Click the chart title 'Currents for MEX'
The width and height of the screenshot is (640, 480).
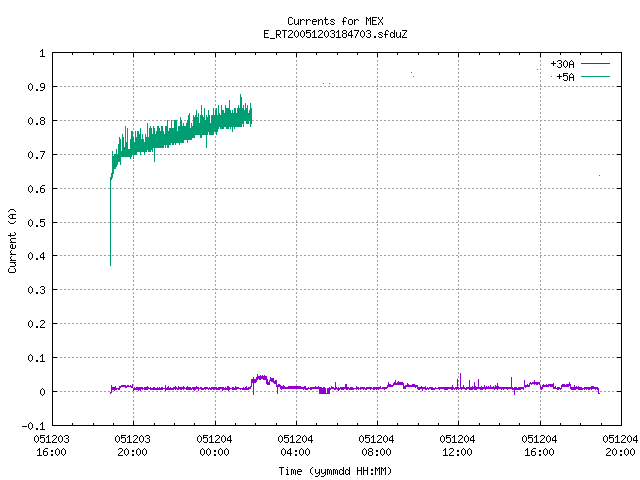tap(335, 21)
